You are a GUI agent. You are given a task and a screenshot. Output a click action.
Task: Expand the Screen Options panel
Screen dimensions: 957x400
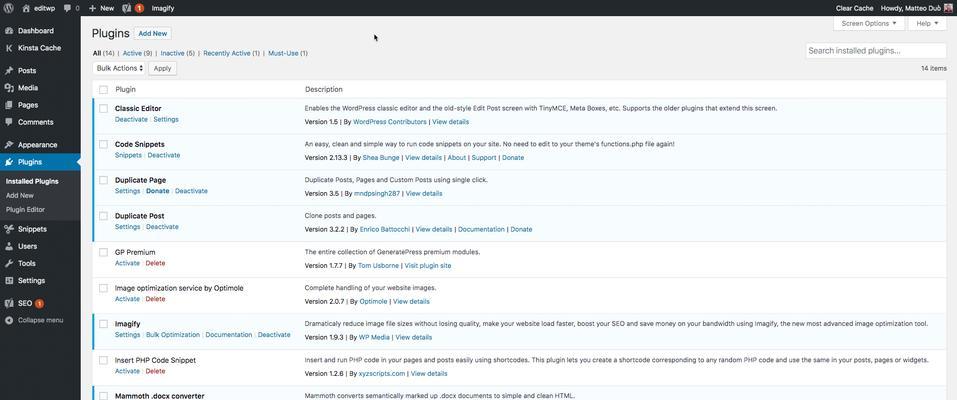coord(869,23)
